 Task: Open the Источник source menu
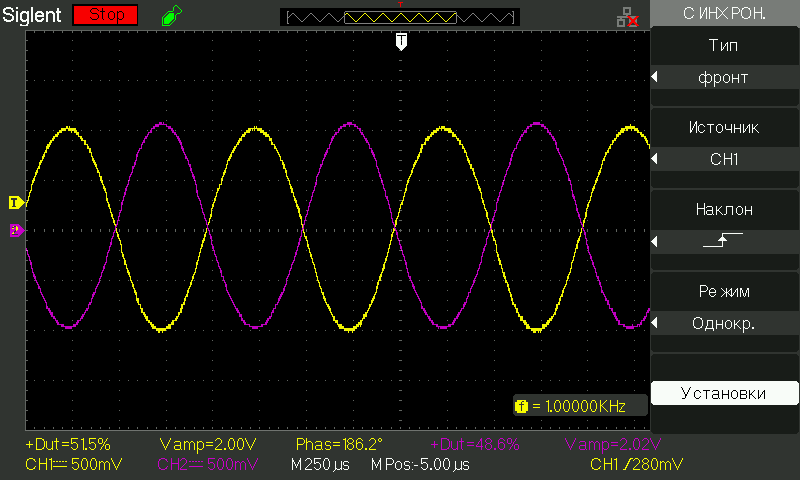coord(724,128)
